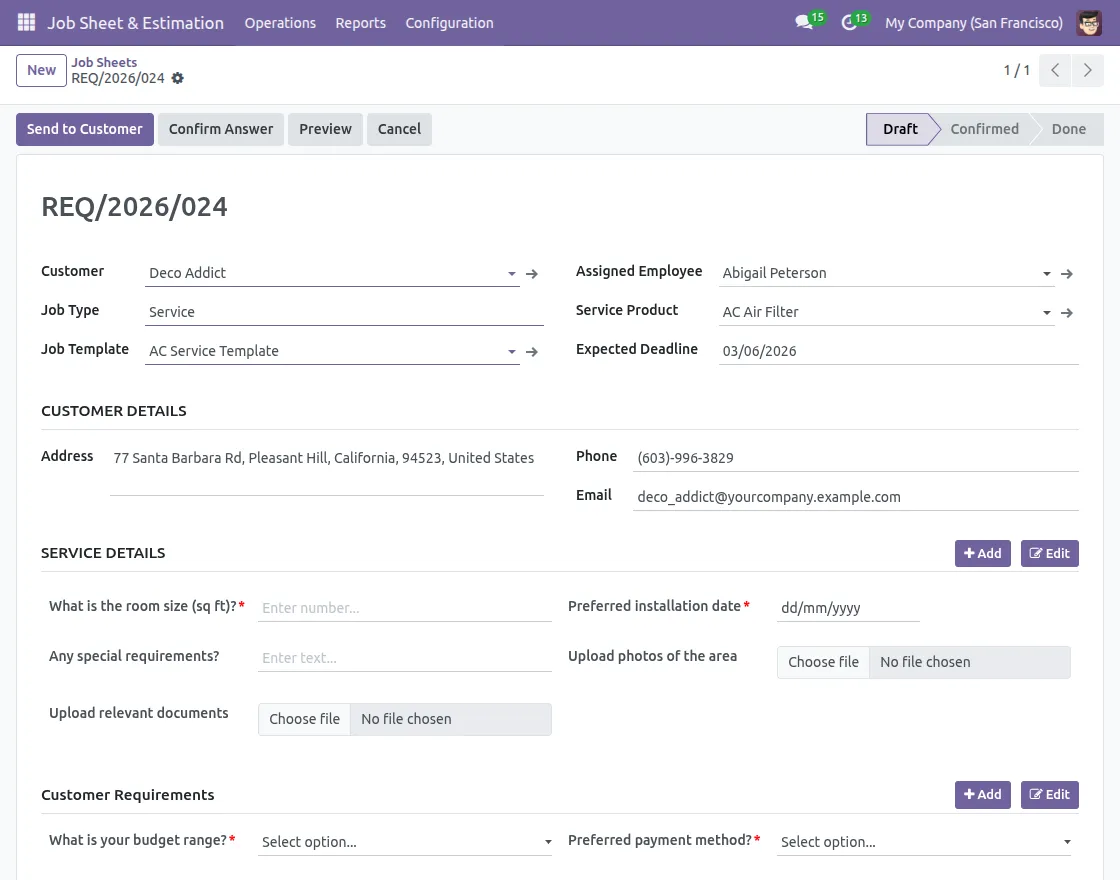The image size is (1120, 880).
Task: Click Choose file for relevant documents
Action: (x=304, y=719)
